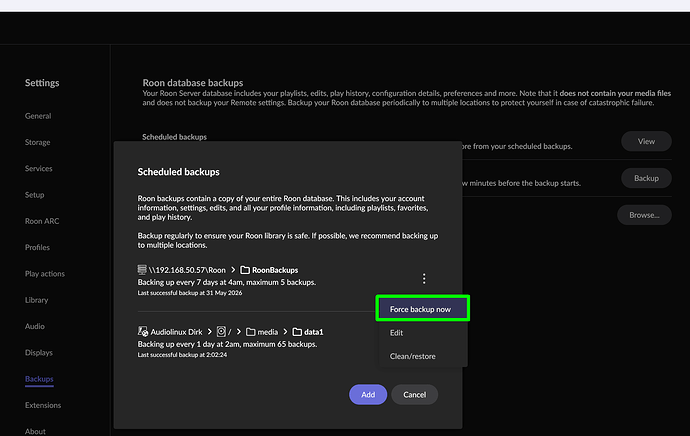Click Scheduled backups label on main page
Screen dimensions: 690x436
click(174, 137)
